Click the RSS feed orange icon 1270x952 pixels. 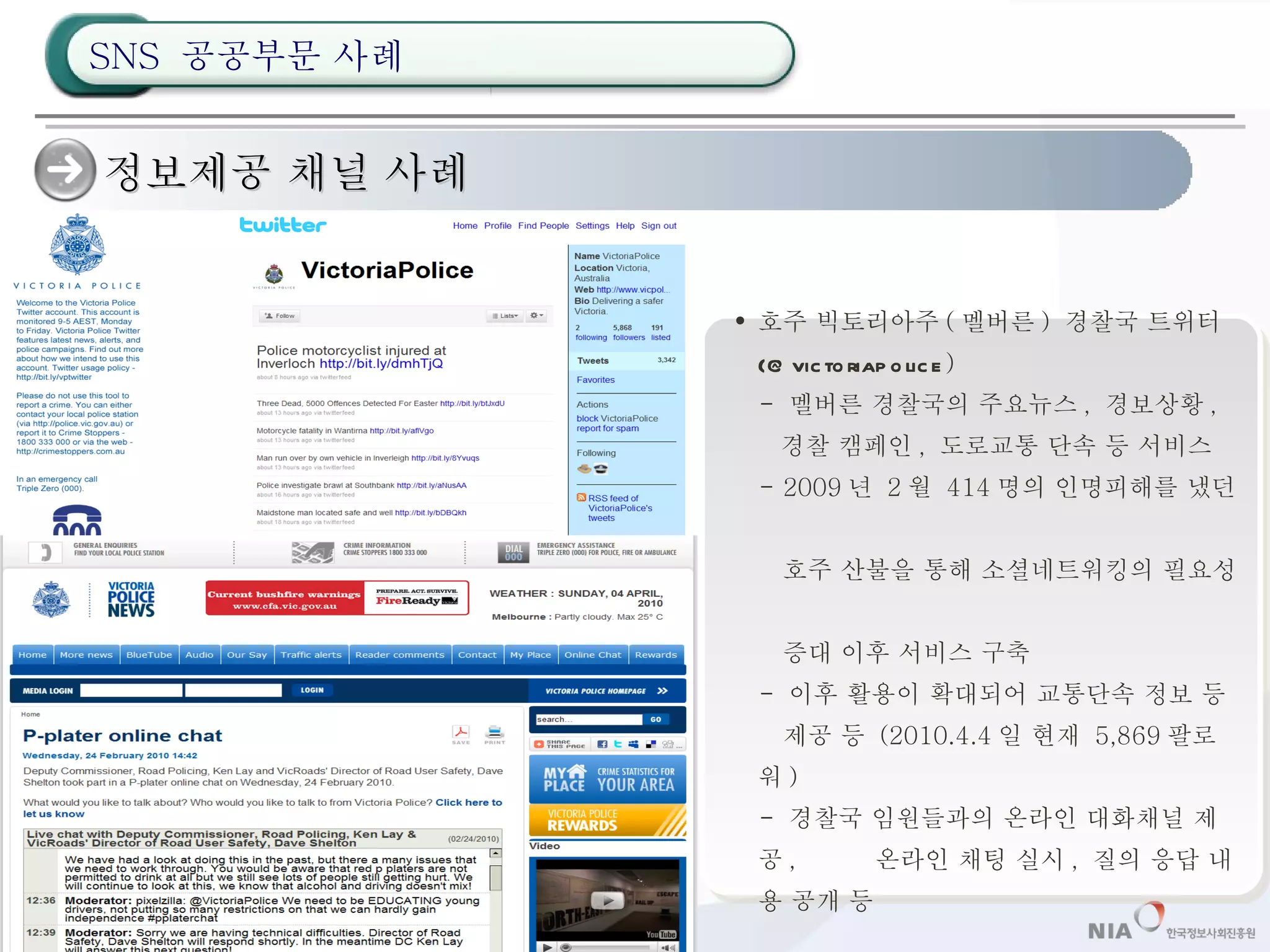pos(581,497)
